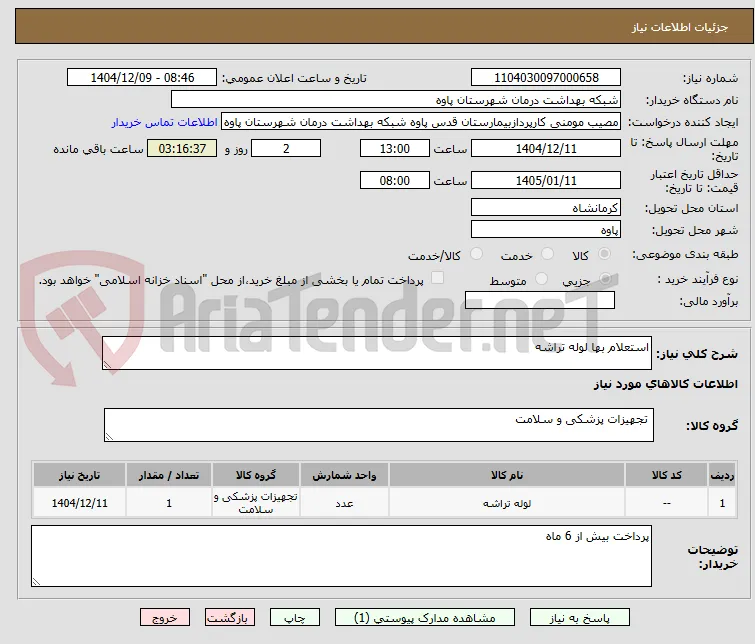Select the کالا radio button
Image resolution: width=755 pixels, height=644 pixels.
tap(604, 254)
